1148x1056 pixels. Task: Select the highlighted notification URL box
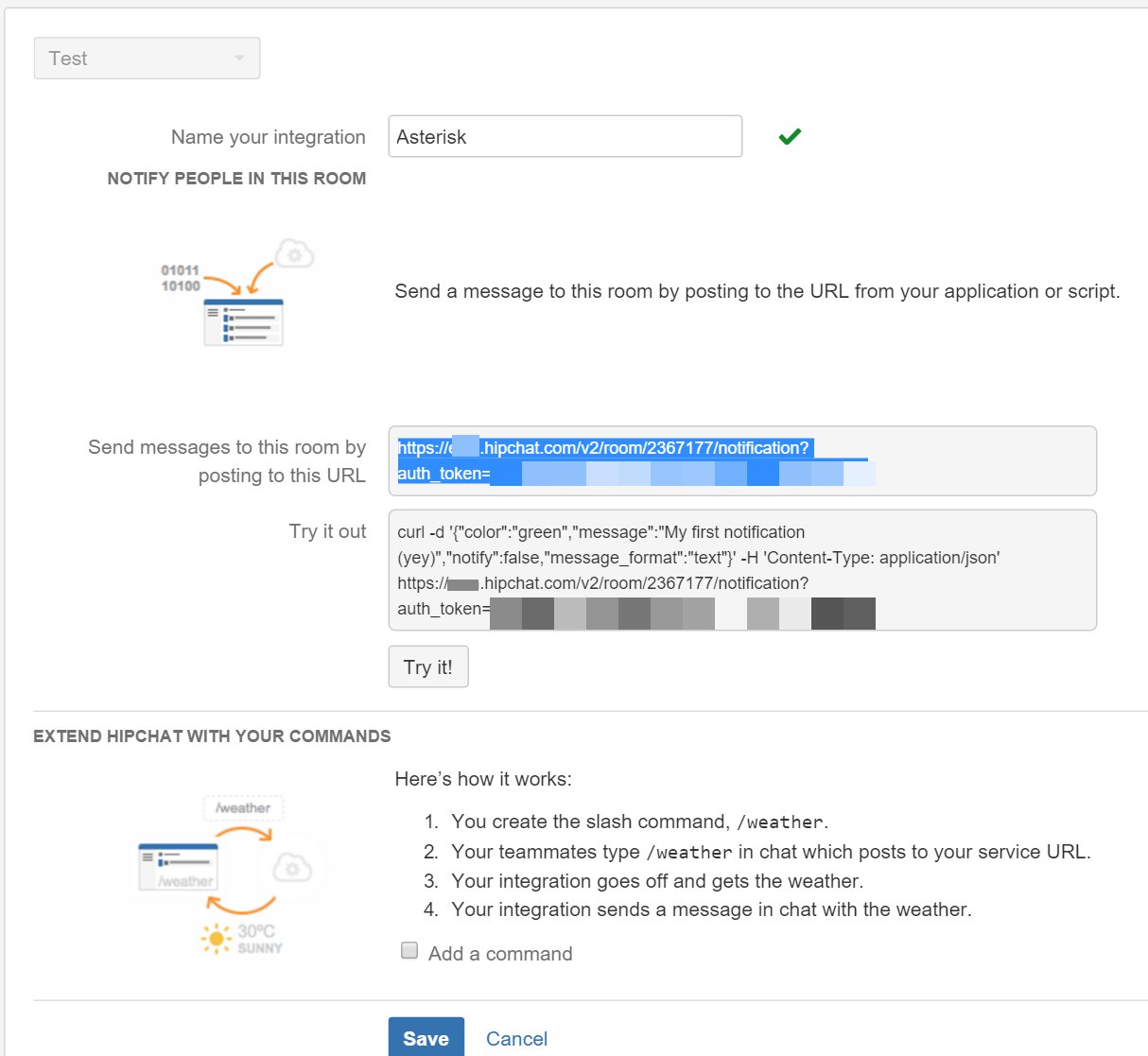[x=742, y=460]
